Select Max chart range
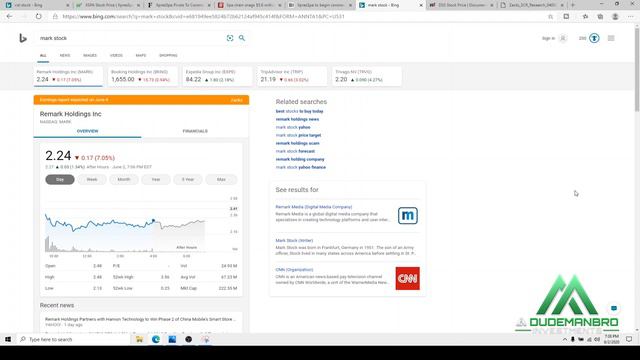 [221, 180]
